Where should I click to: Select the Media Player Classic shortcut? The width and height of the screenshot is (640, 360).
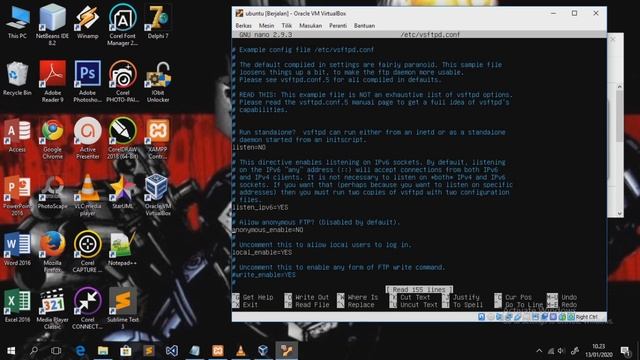coord(52,309)
